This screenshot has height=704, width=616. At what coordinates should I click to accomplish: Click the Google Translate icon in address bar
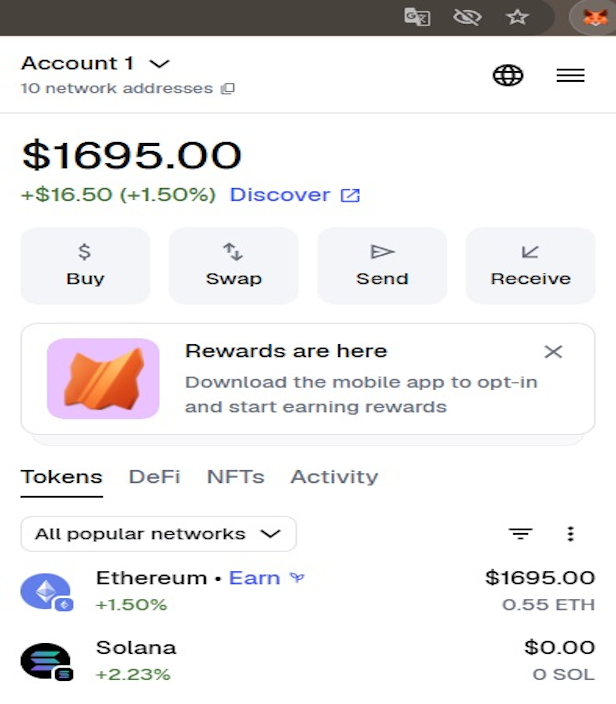pyautogui.click(x=416, y=17)
